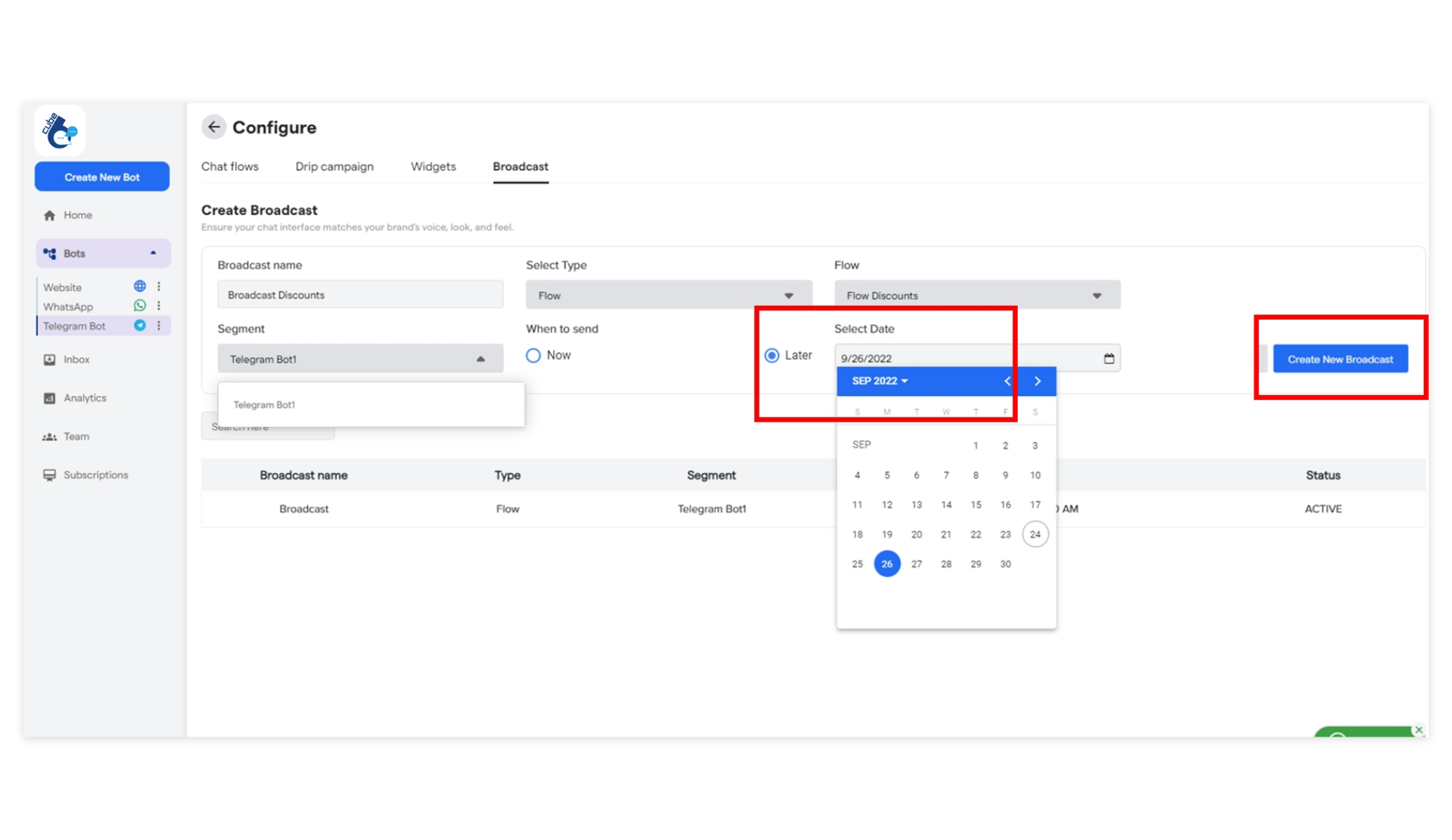Select the Now radio option
Image resolution: width=1452 pixels, height=840 pixels.
coord(533,355)
